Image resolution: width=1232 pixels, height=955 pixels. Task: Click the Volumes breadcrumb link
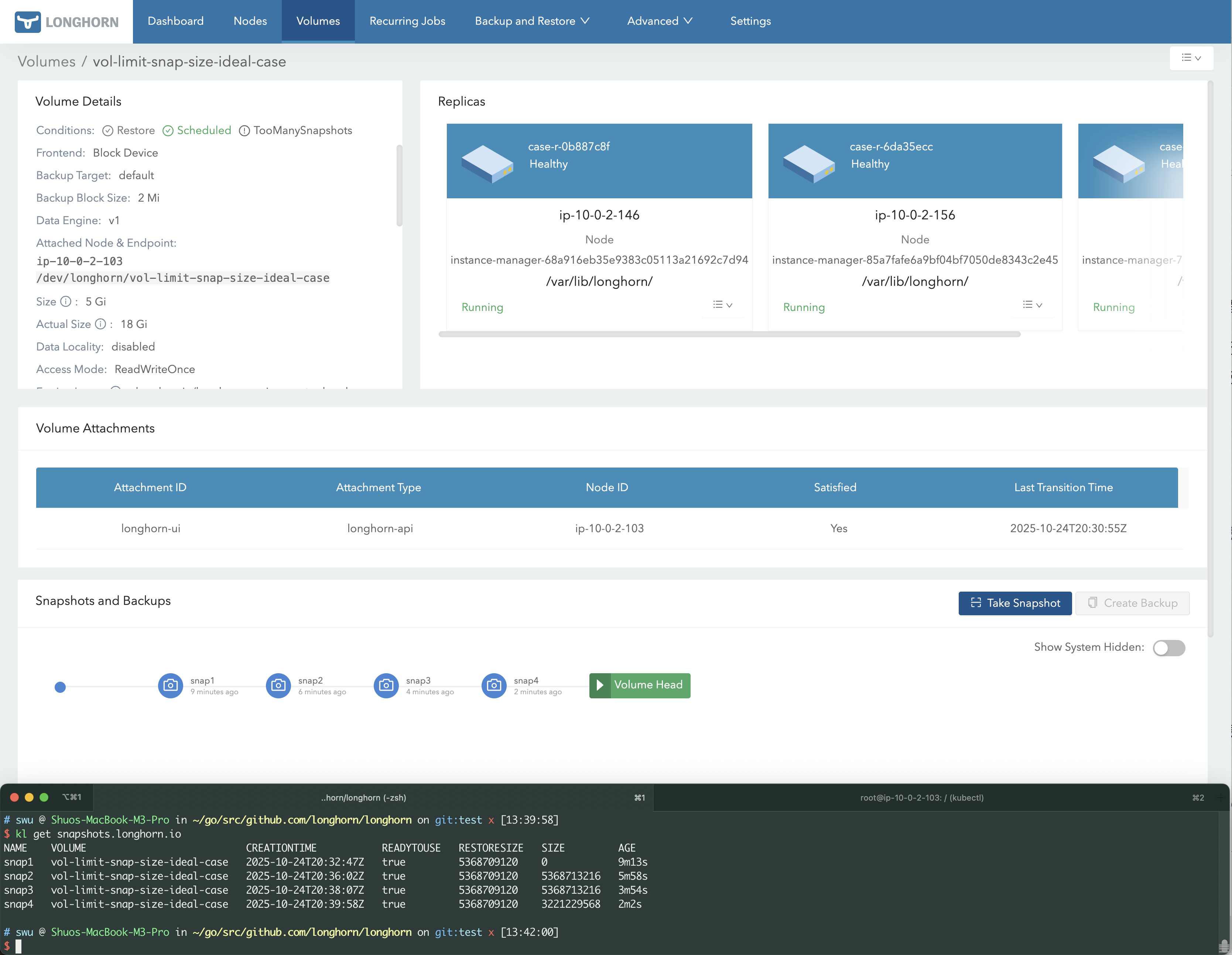(x=46, y=61)
